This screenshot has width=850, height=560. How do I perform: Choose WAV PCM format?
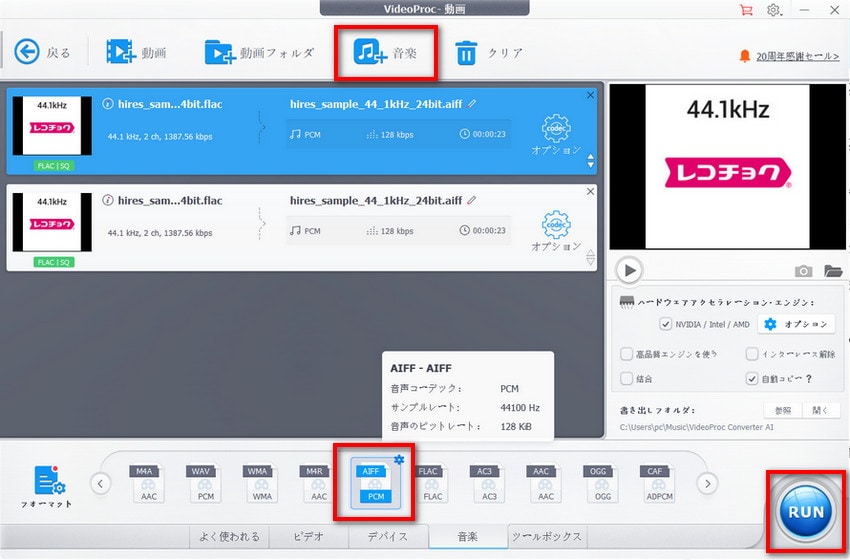[205, 483]
